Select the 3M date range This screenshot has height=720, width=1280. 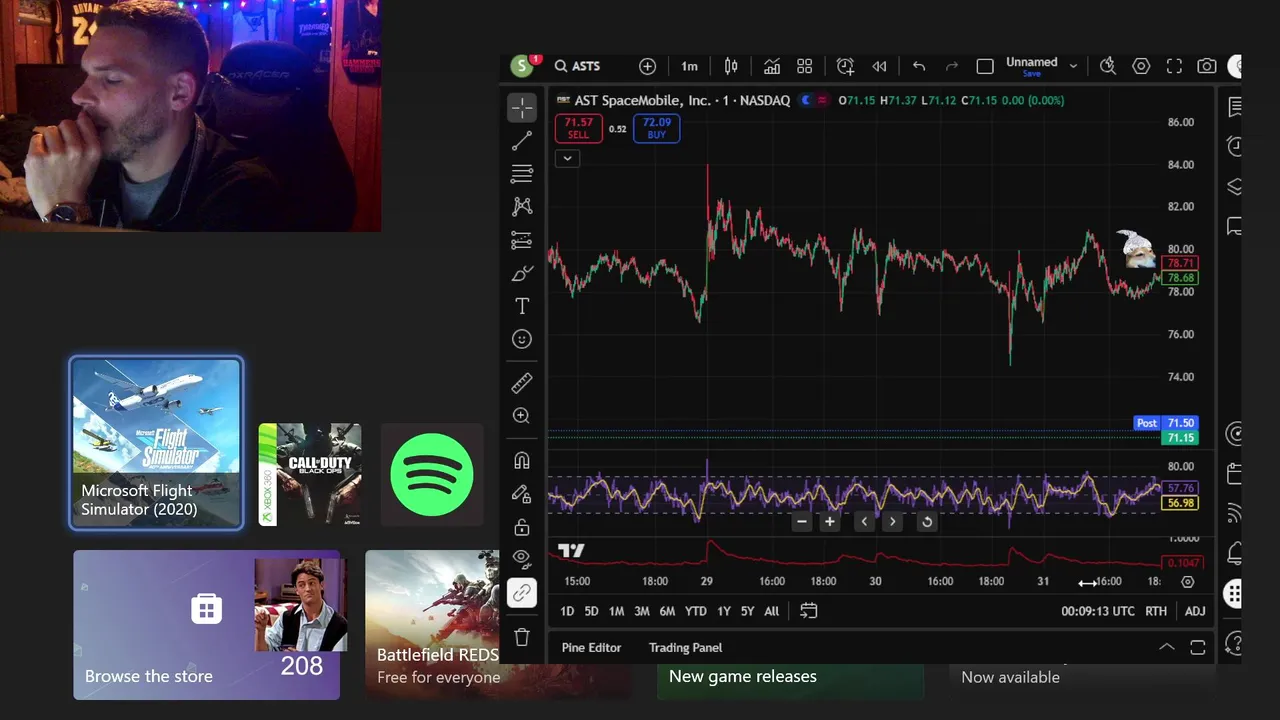642,611
